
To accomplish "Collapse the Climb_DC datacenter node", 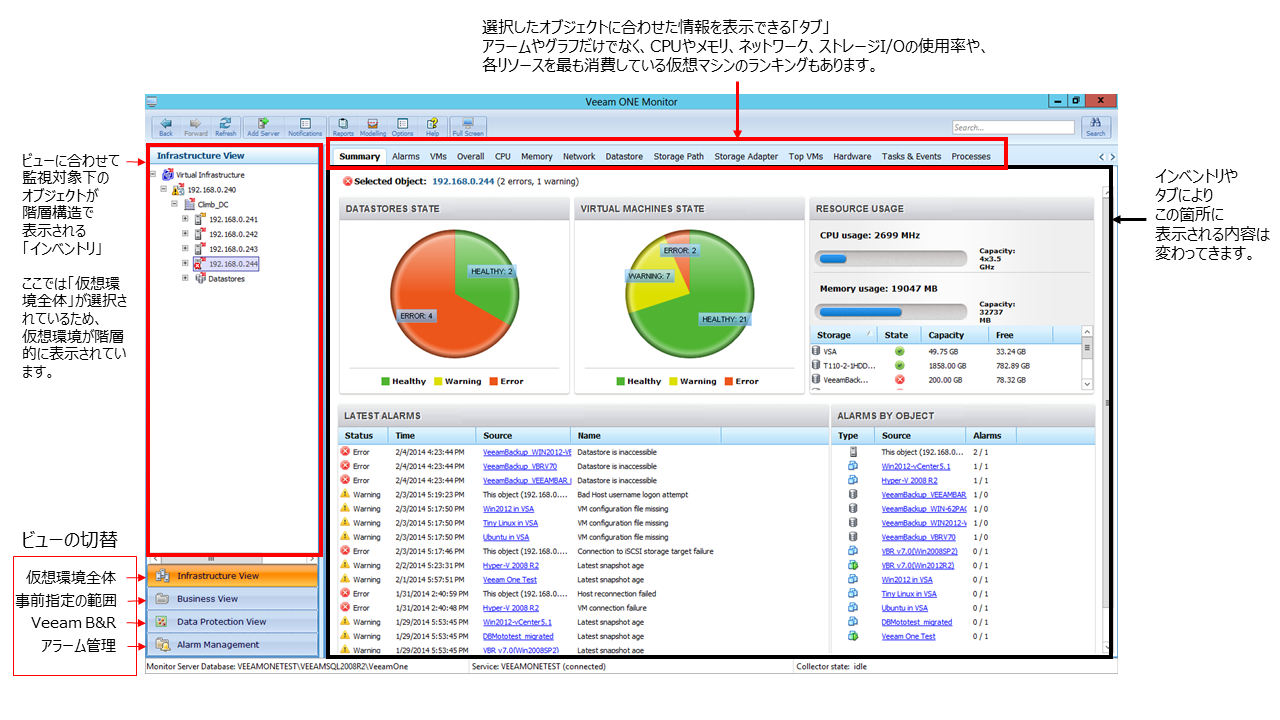I will tap(174, 204).
